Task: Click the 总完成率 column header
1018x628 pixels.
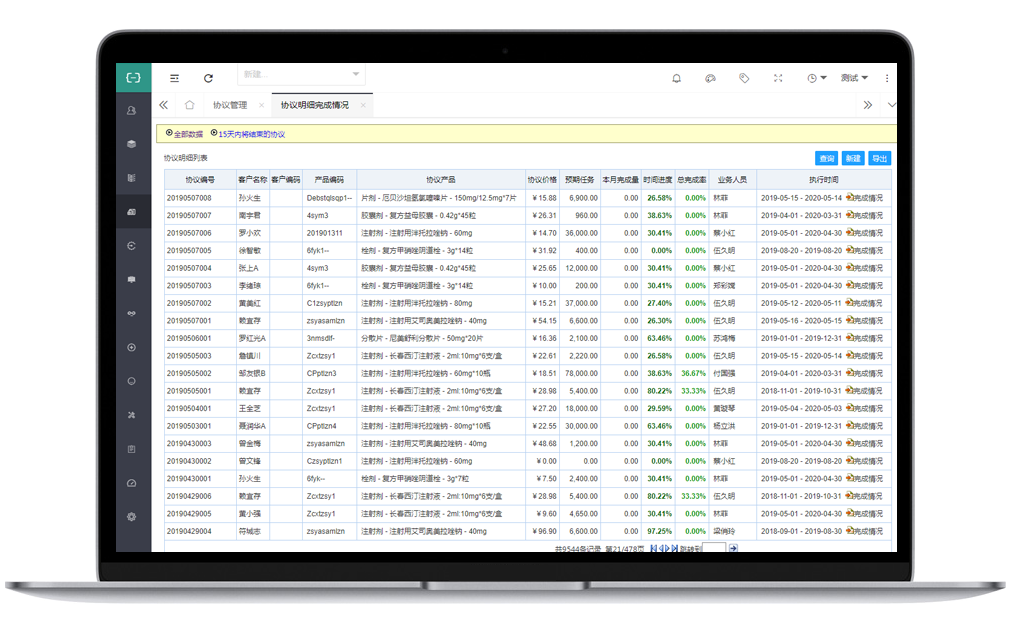Action: (691, 179)
